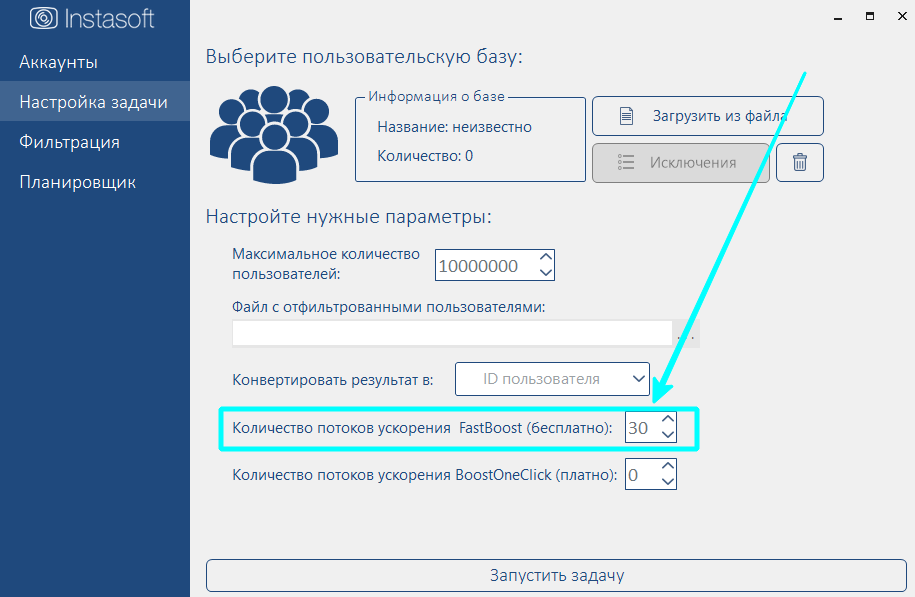Click the Загрузить из файла button
The image size is (915, 597).
[708, 116]
